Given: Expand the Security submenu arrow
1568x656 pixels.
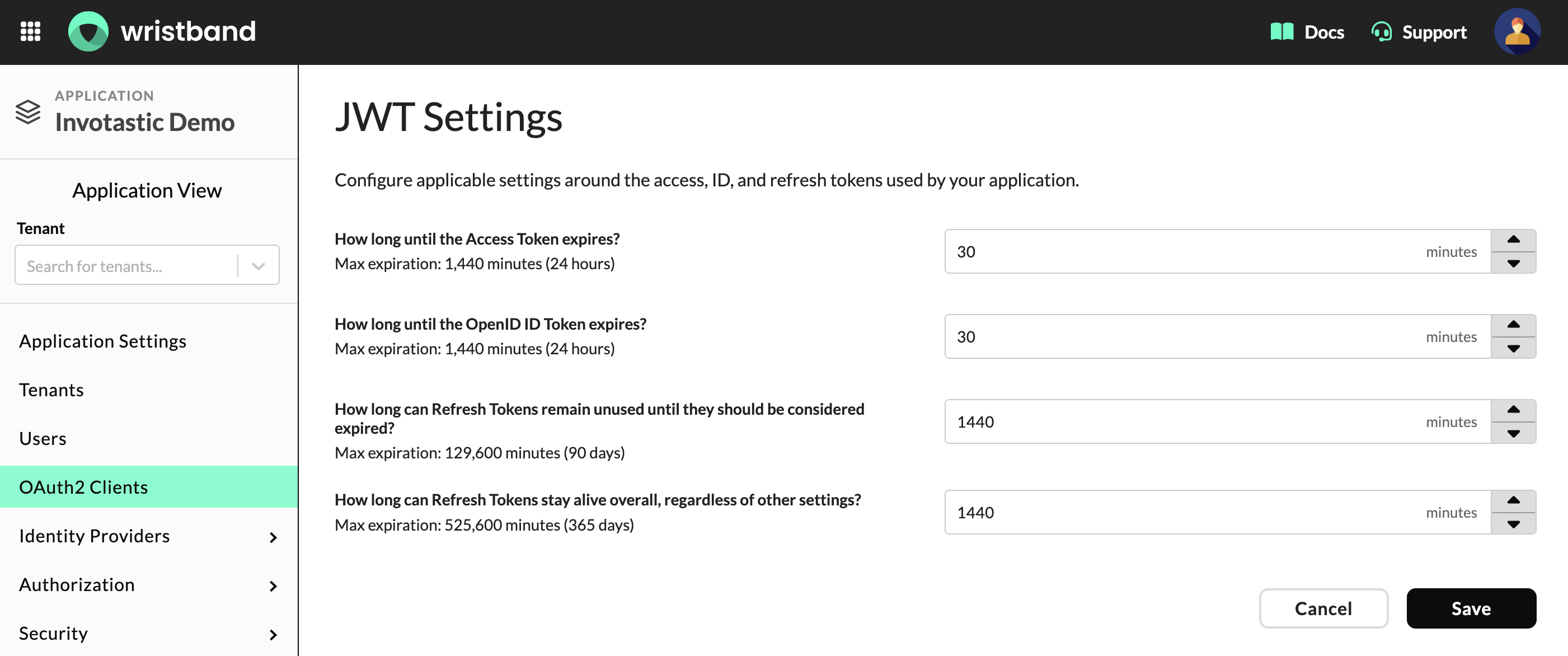Looking at the screenshot, I should tap(273, 635).
